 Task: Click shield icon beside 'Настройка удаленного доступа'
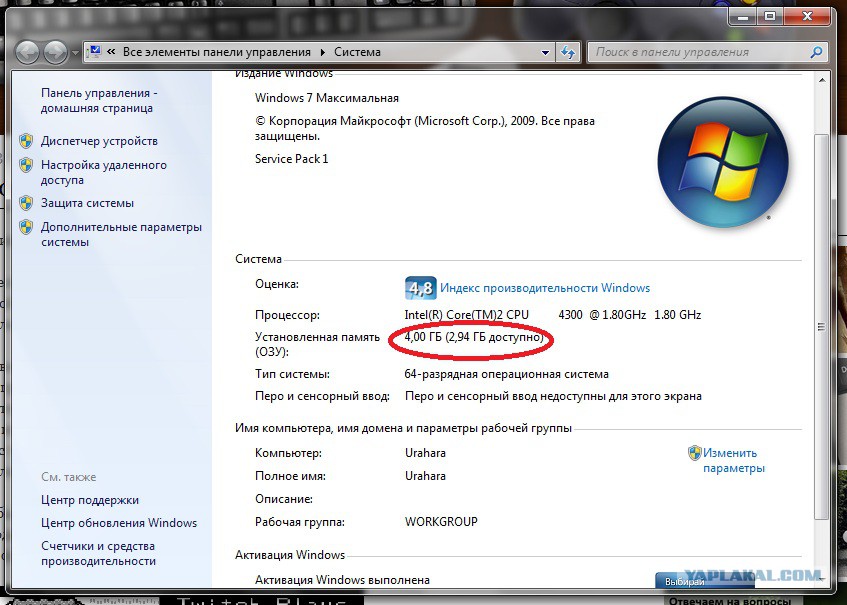point(26,165)
